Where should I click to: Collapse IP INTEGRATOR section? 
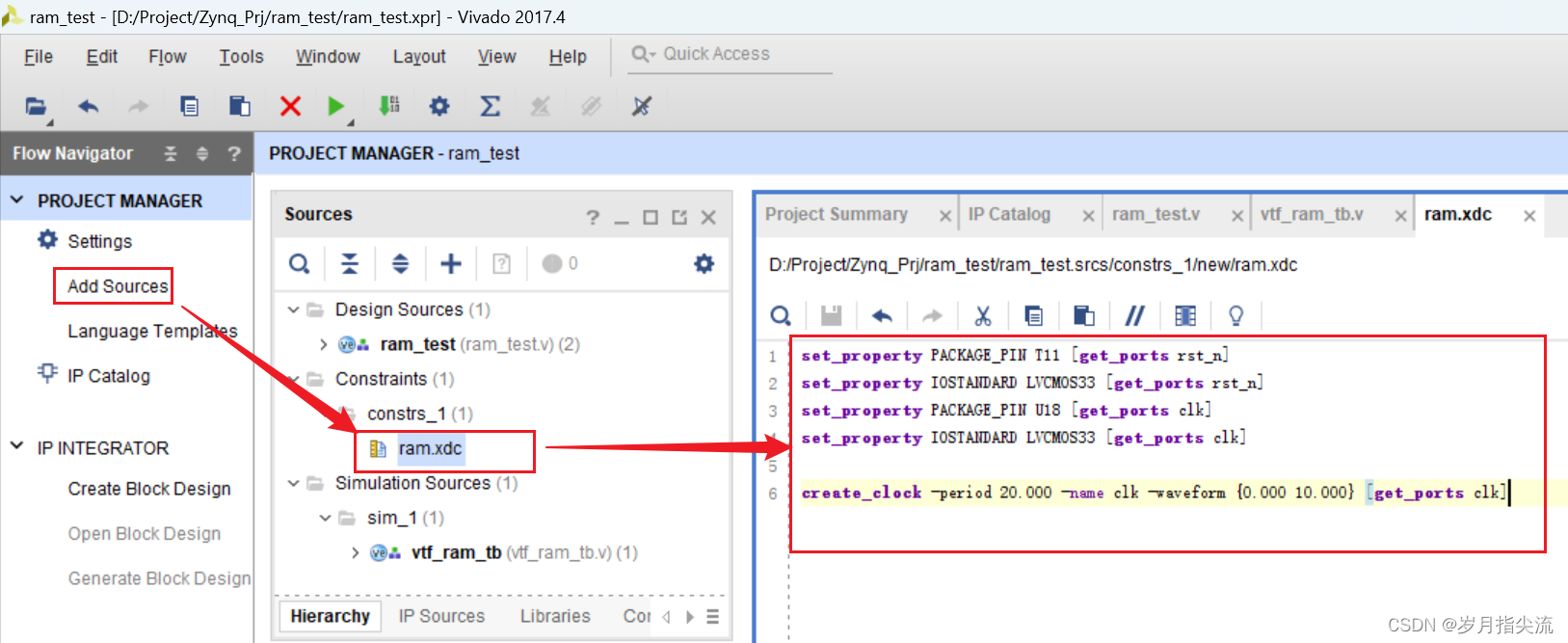(16, 446)
